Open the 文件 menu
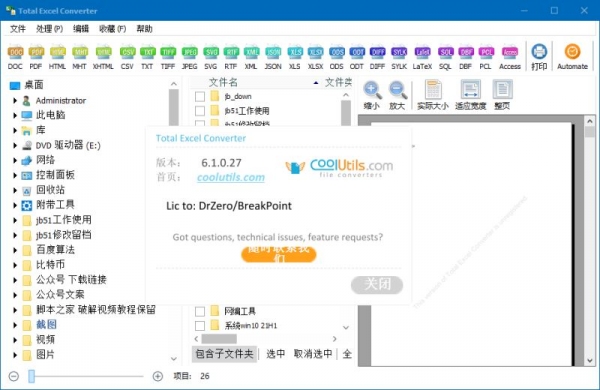Image resolution: width=600 pixels, height=390 pixels. [x=18, y=29]
